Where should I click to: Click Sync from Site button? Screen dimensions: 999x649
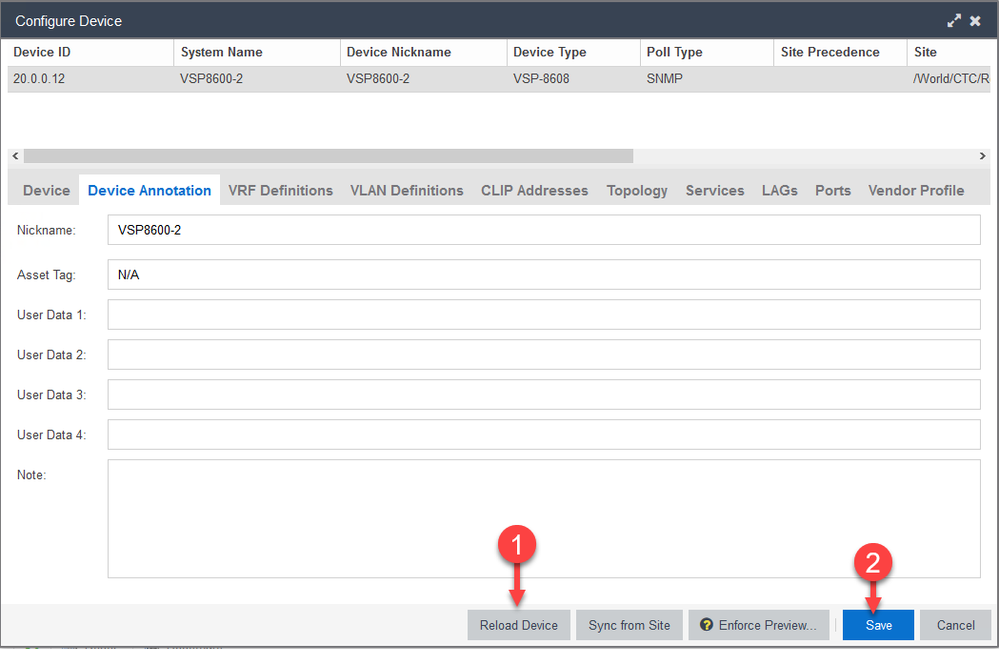(629, 625)
